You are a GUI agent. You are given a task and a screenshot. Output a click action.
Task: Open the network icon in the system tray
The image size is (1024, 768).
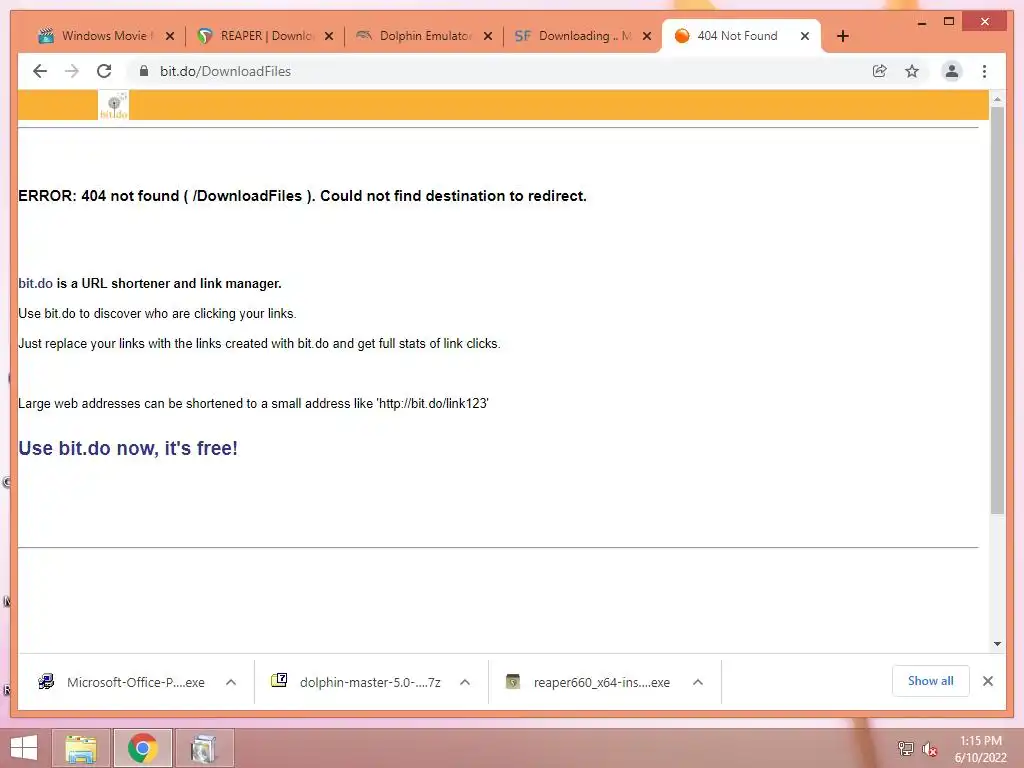click(x=905, y=748)
